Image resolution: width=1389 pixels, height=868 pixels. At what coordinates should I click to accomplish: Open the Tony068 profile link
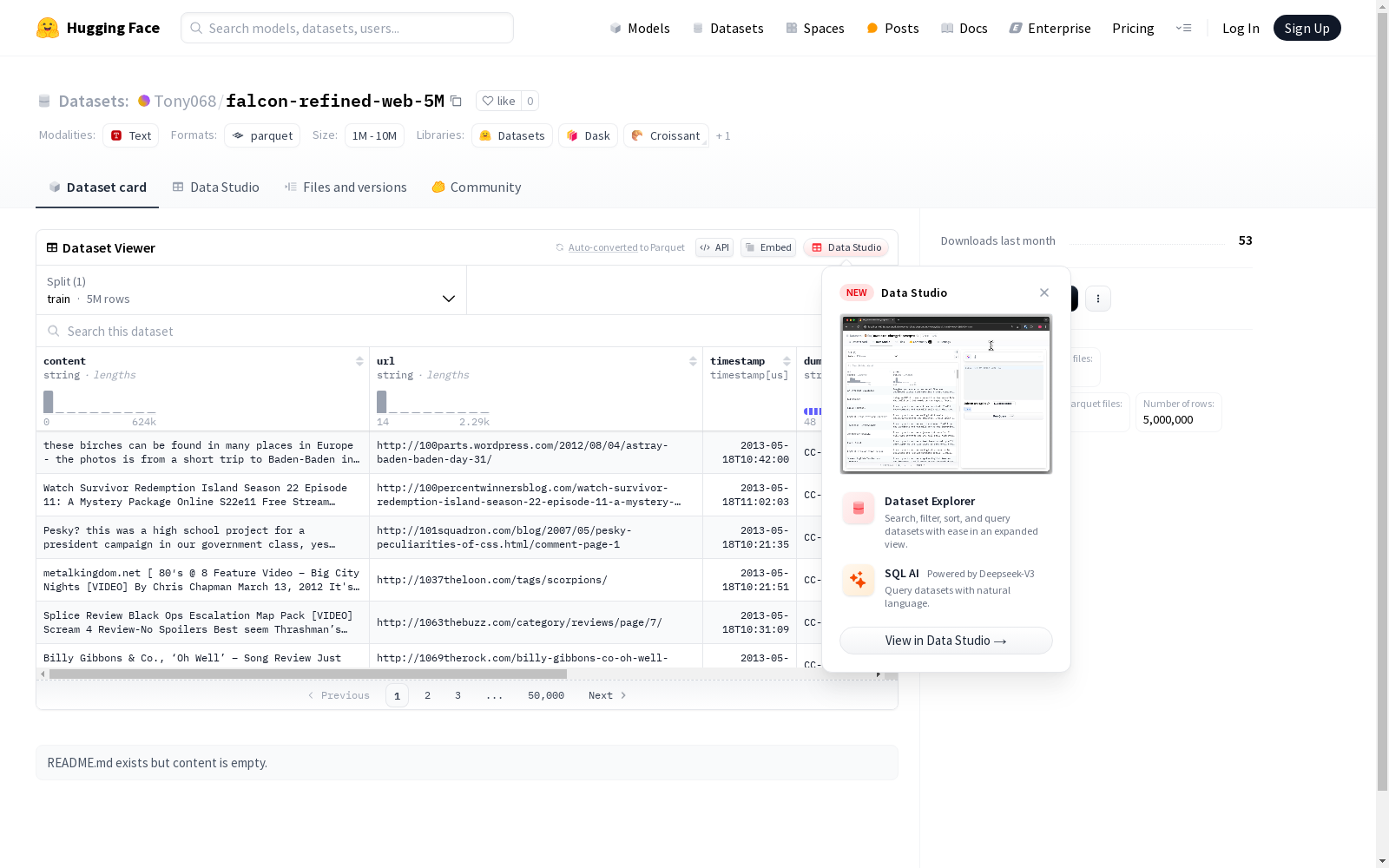click(x=185, y=101)
